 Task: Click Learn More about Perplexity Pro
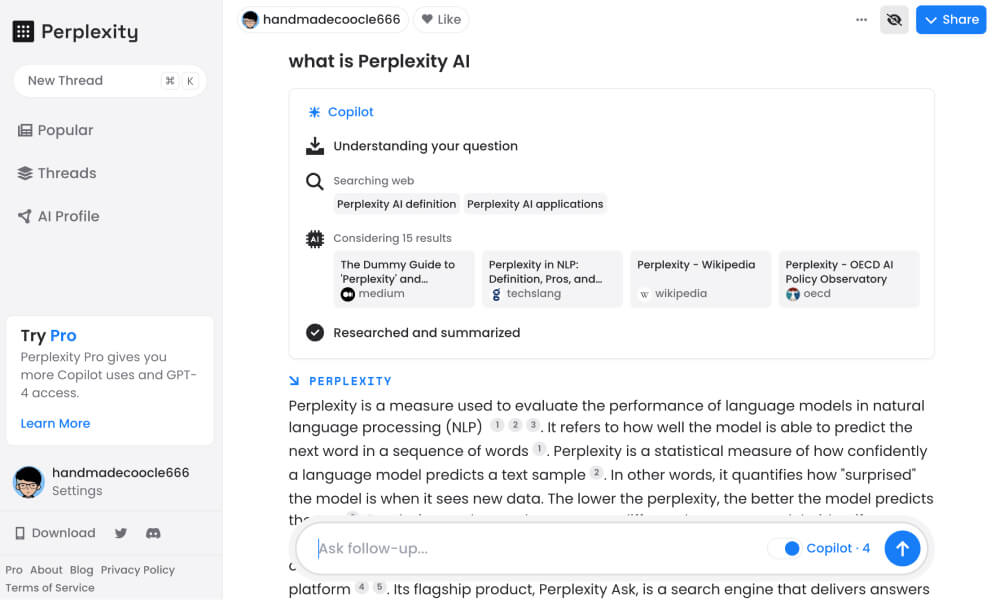(55, 423)
